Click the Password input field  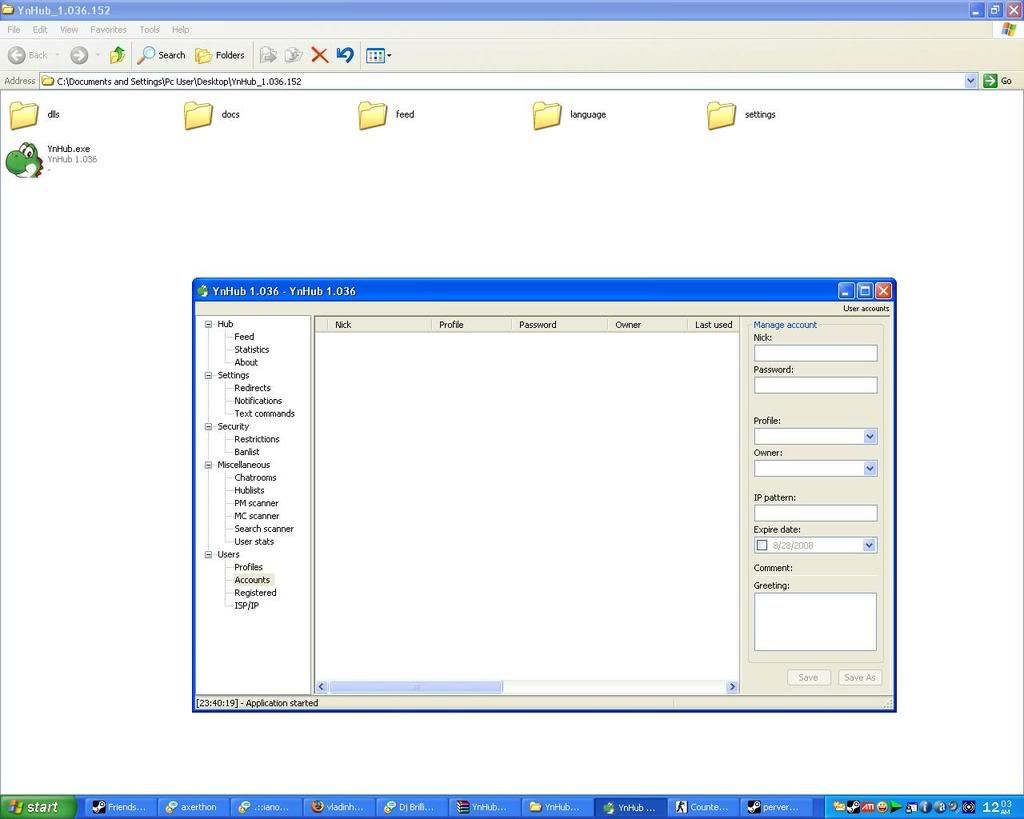coord(815,385)
